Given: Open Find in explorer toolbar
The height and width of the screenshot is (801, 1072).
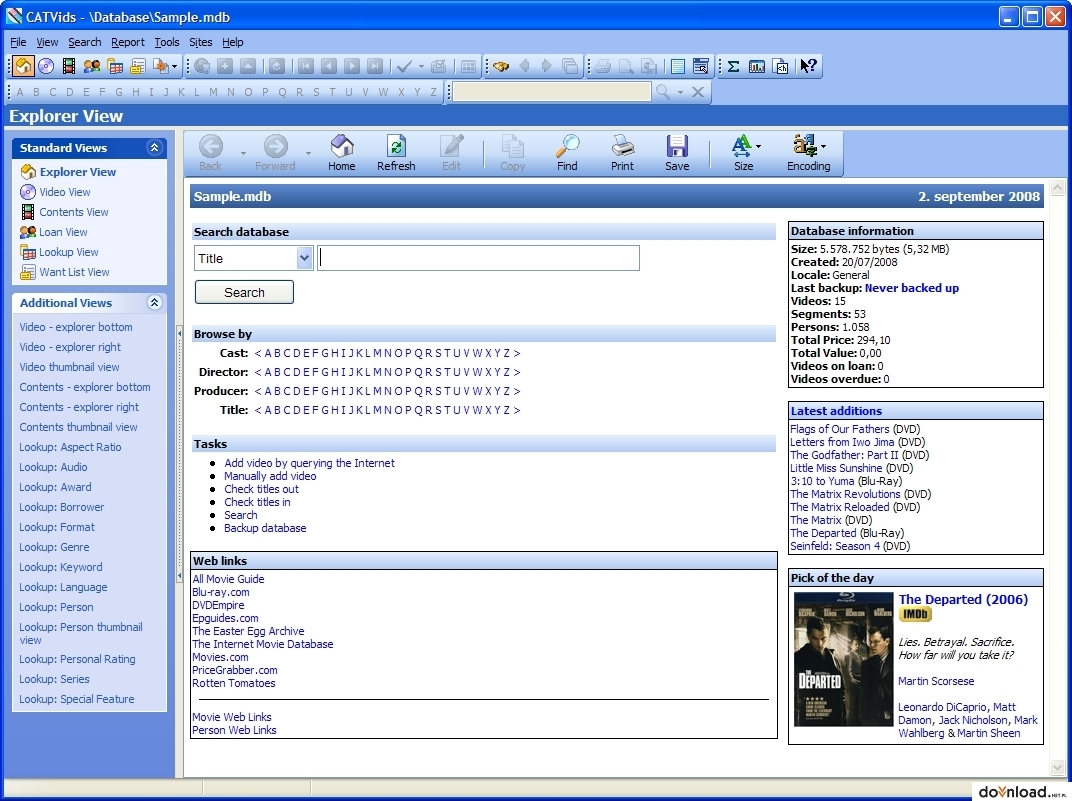Looking at the screenshot, I should pyautogui.click(x=567, y=152).
